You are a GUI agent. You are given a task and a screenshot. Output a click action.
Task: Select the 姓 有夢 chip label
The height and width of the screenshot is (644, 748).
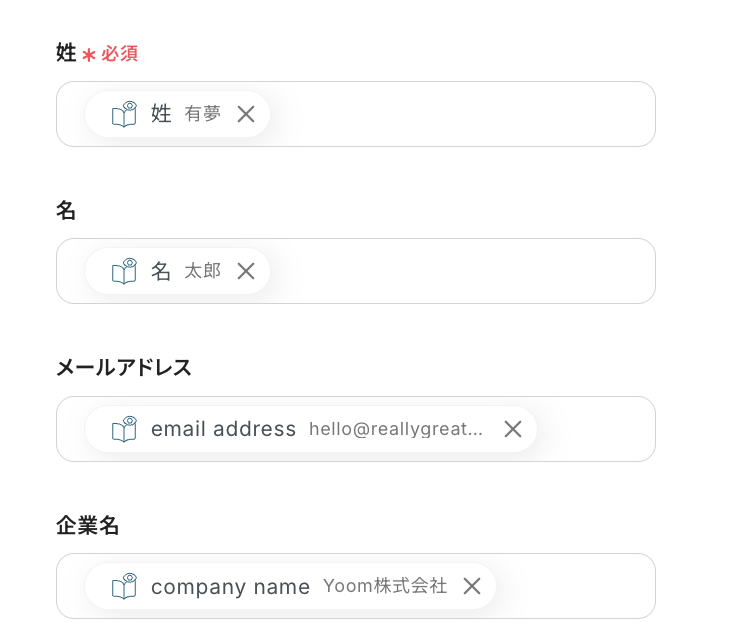(161, 114)
